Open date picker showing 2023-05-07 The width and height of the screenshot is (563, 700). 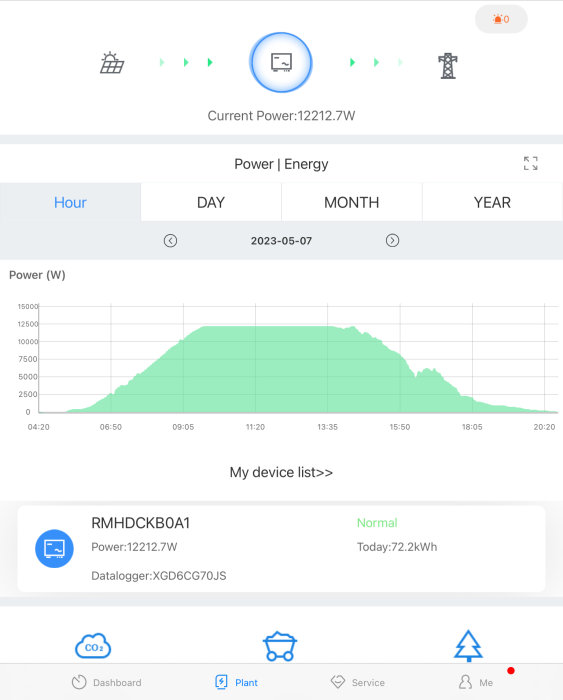click(281, 241)
